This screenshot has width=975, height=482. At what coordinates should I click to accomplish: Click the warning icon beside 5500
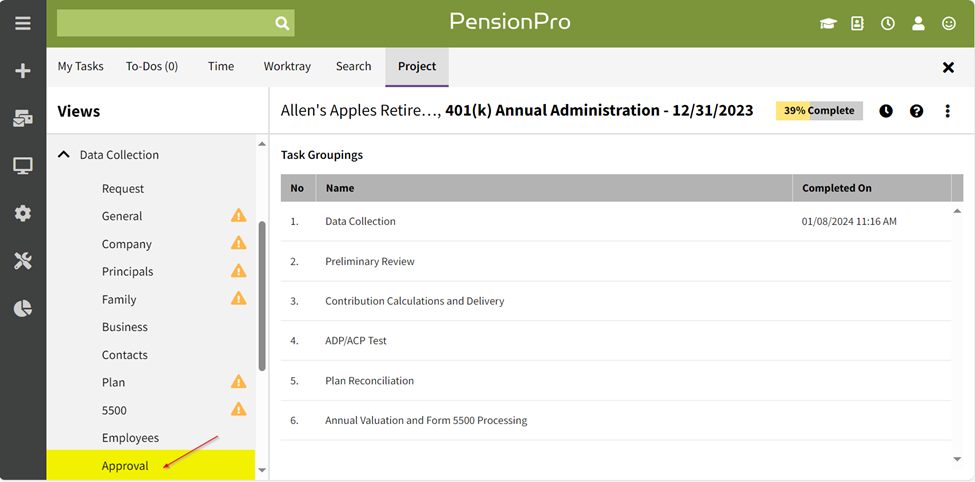tap(239, 409)
